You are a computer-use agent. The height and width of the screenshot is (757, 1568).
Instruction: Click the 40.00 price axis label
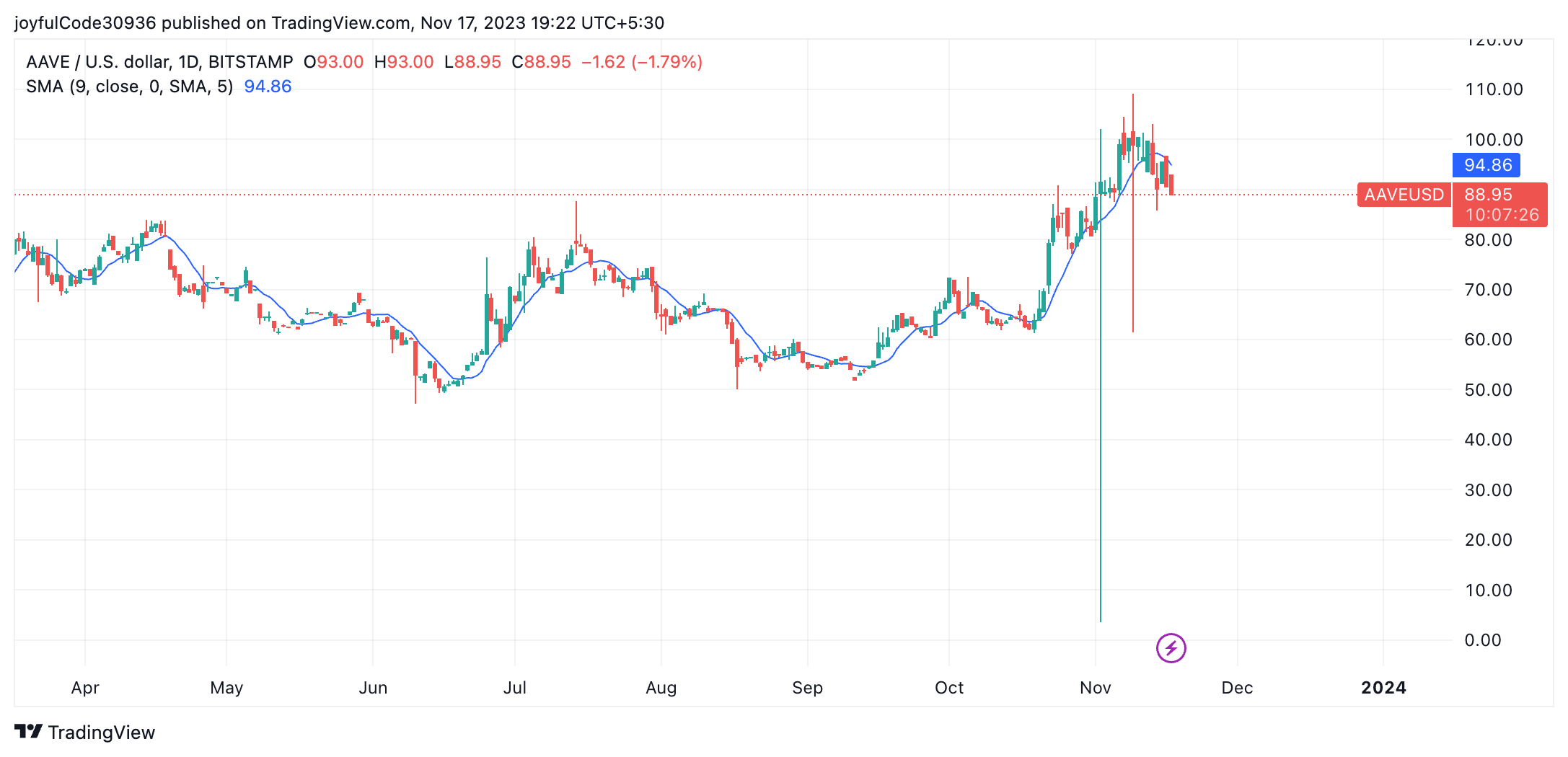pyautogui.click(x=1488, y=440)
